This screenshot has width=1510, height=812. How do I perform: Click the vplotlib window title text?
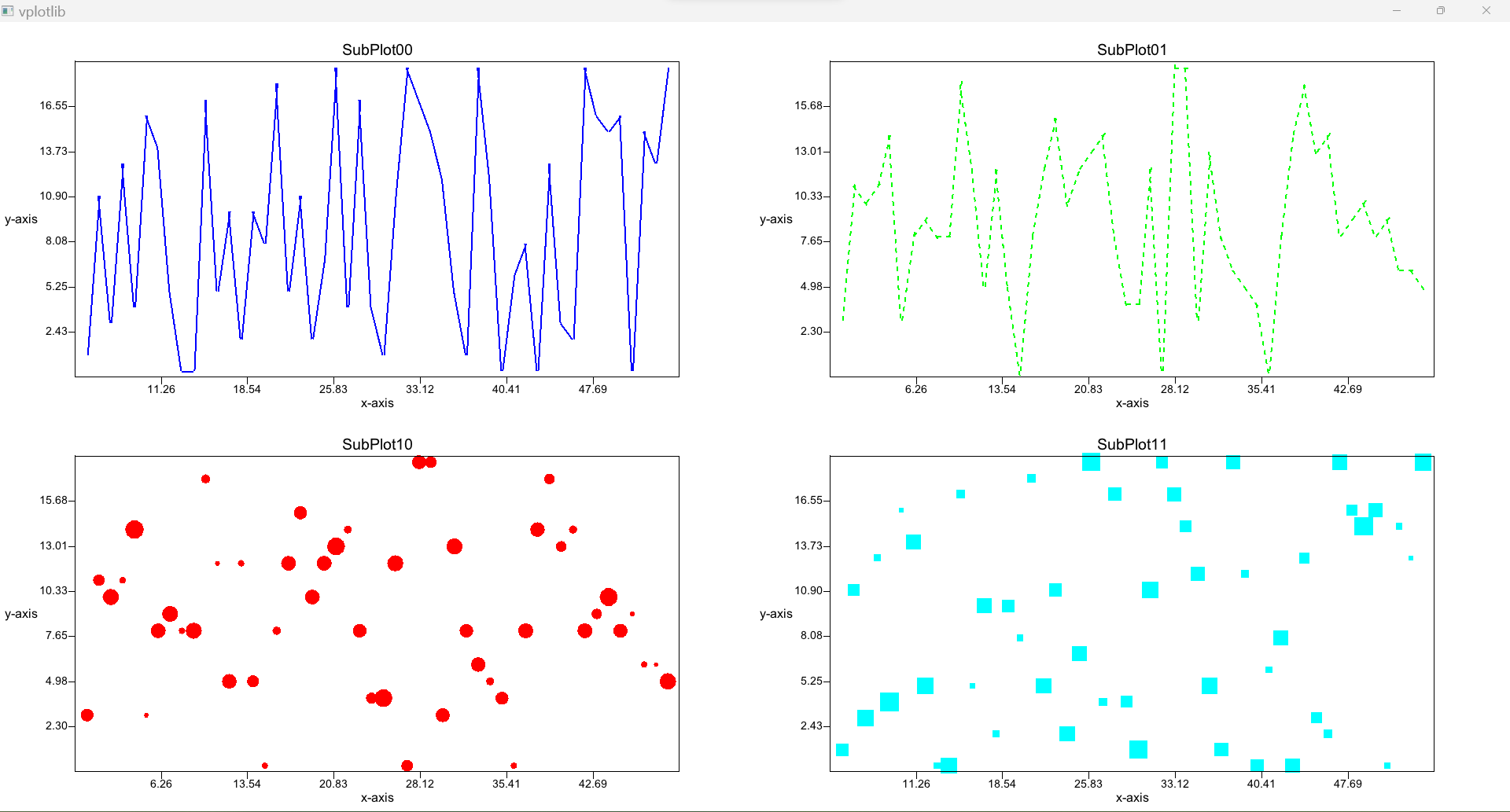click(42, 12)
